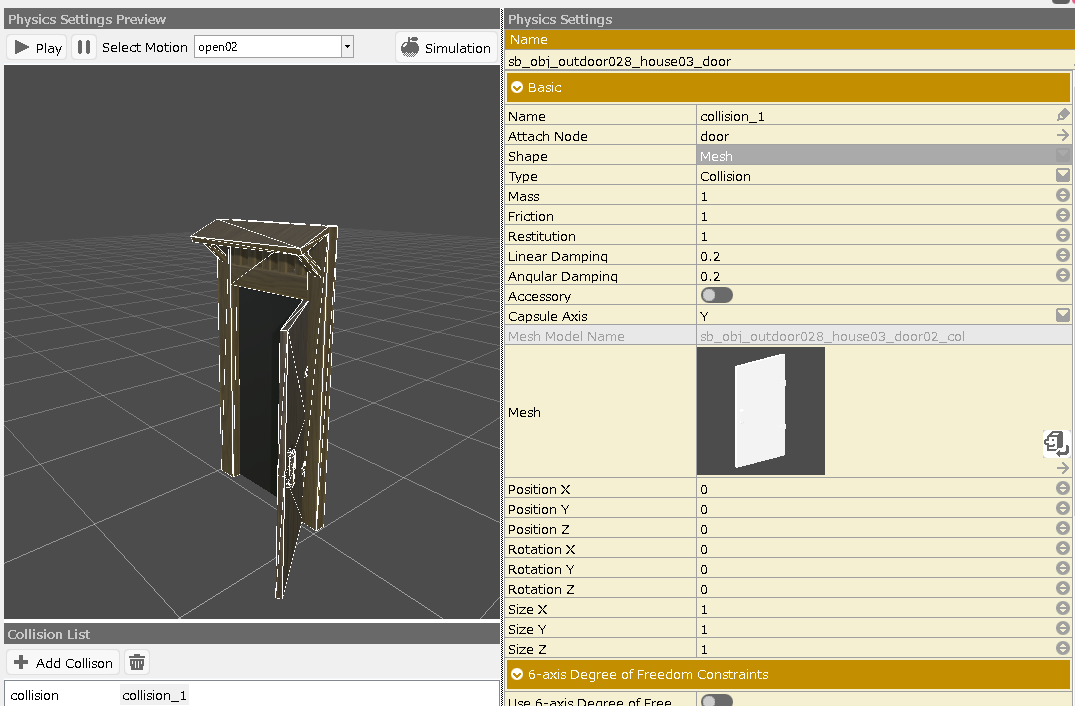
Task: Click the mesh replace icon beside the Mesh preview
Action: [1056, 442]
